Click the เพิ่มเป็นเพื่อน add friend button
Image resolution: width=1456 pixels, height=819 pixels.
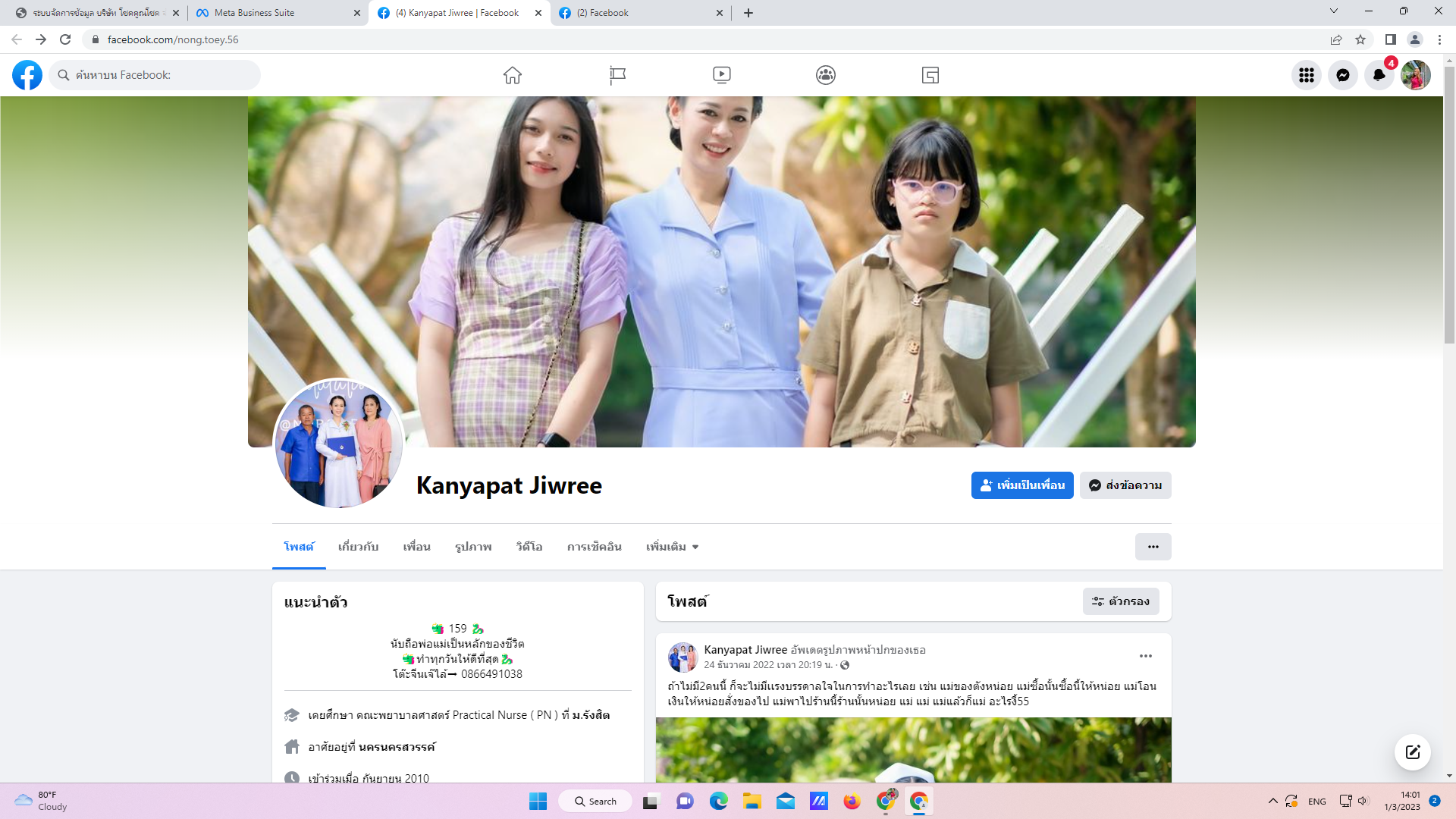1021,485
